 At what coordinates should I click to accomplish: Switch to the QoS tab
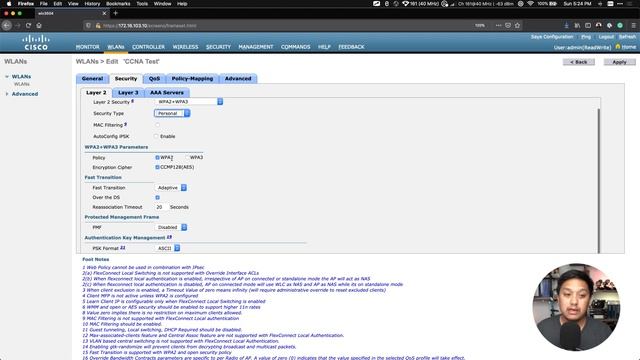pos(154,78)
